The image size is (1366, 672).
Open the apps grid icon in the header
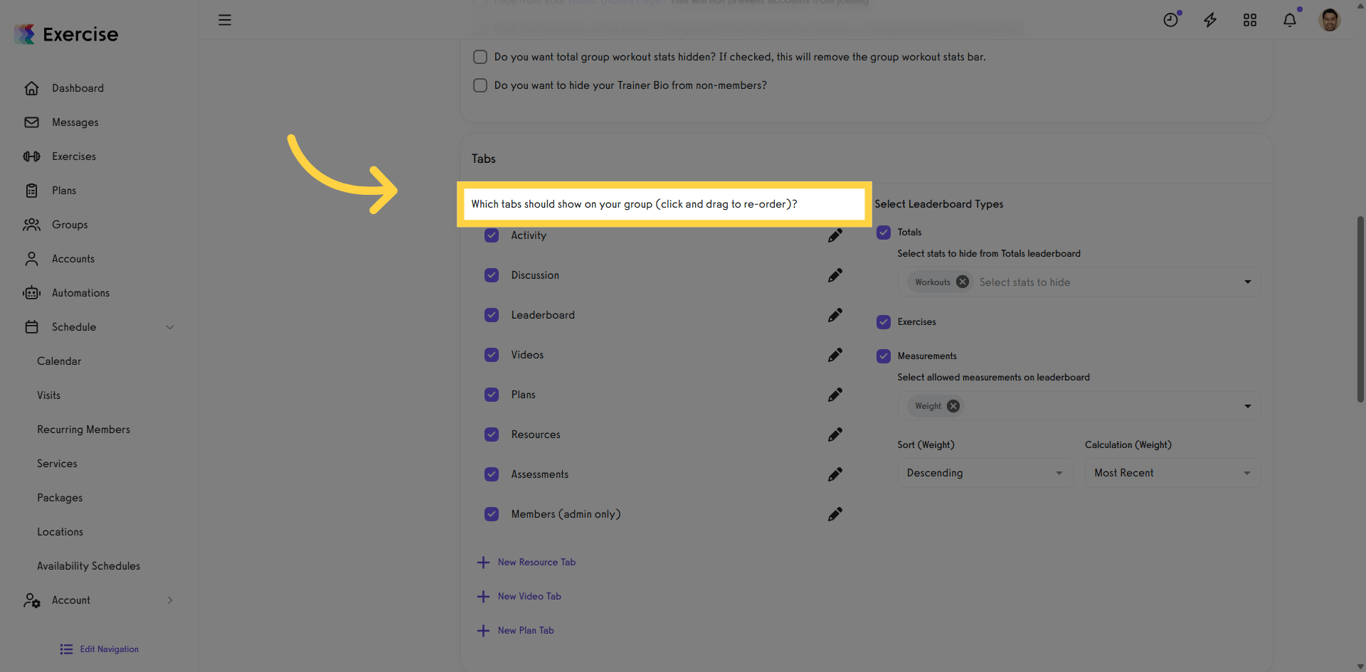[x=1250, y=19]
